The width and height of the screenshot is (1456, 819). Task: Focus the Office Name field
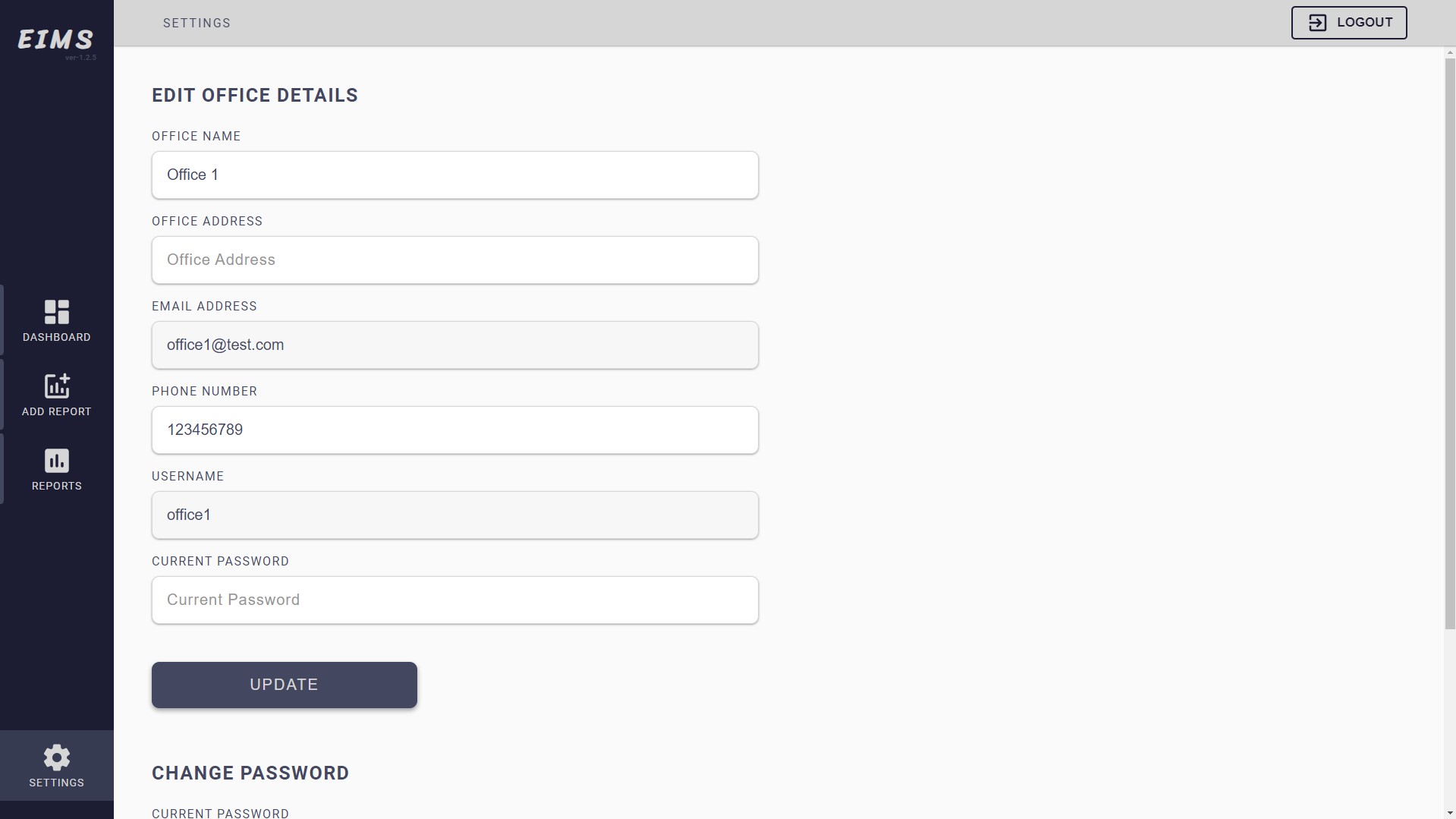tap(454, 175)
